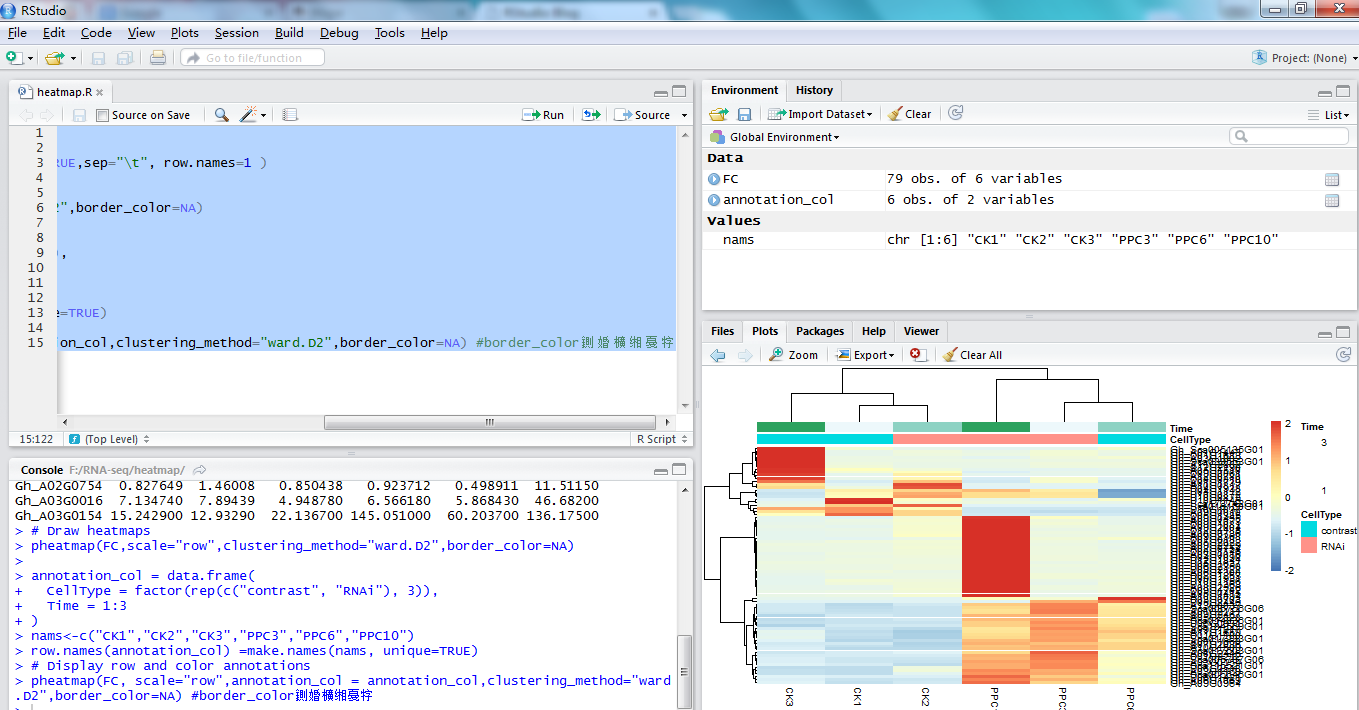The height and width of the screenshot is (710, 1359).
Task: Click the Run button
Action: click(x=543, y=115)
